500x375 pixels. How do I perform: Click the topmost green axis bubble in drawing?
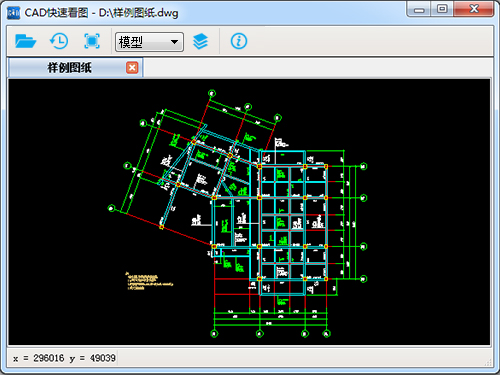pyautogui.click(x=212, y=93)
